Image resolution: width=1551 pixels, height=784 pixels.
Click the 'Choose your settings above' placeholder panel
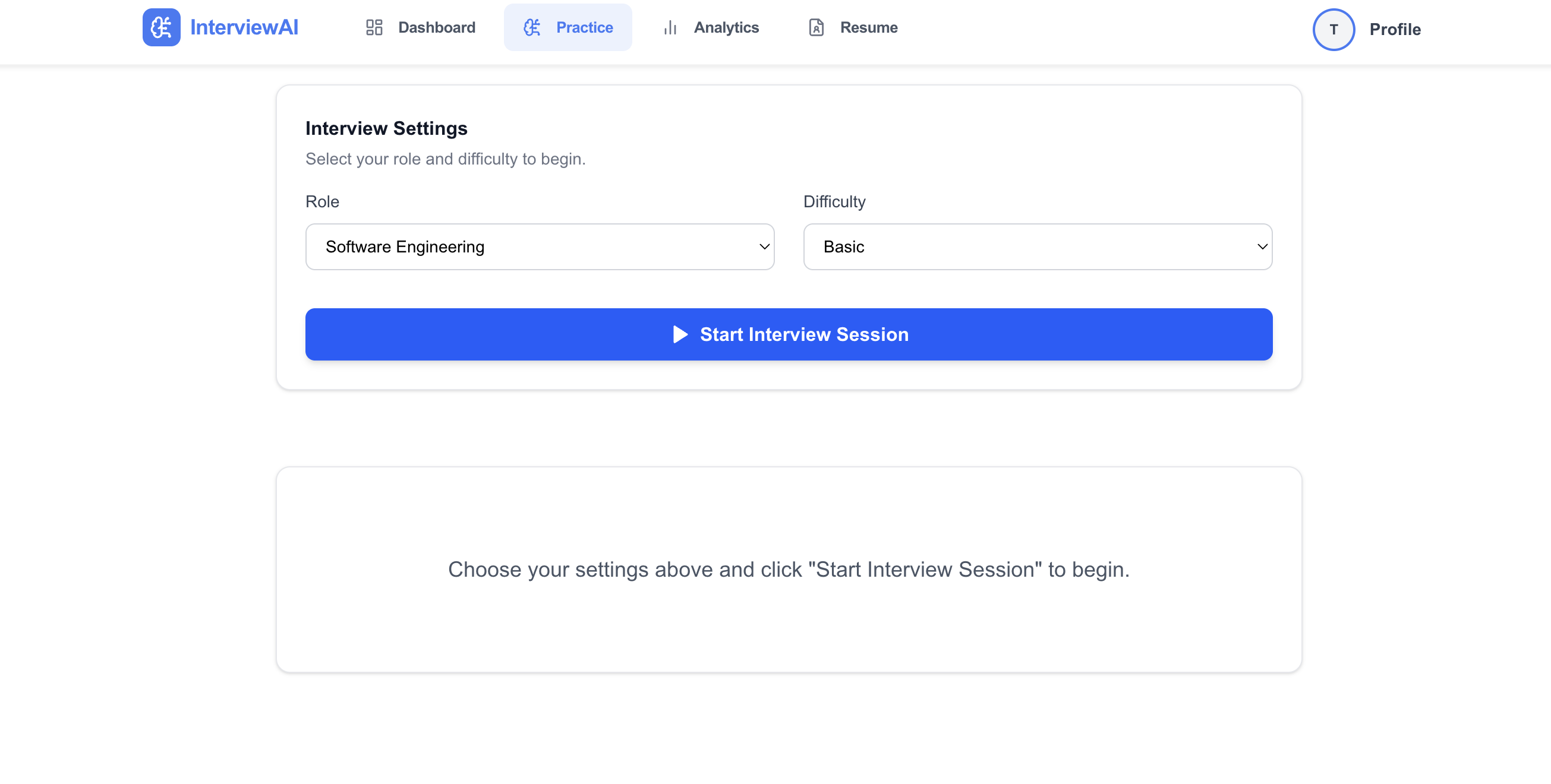[788, 569]
